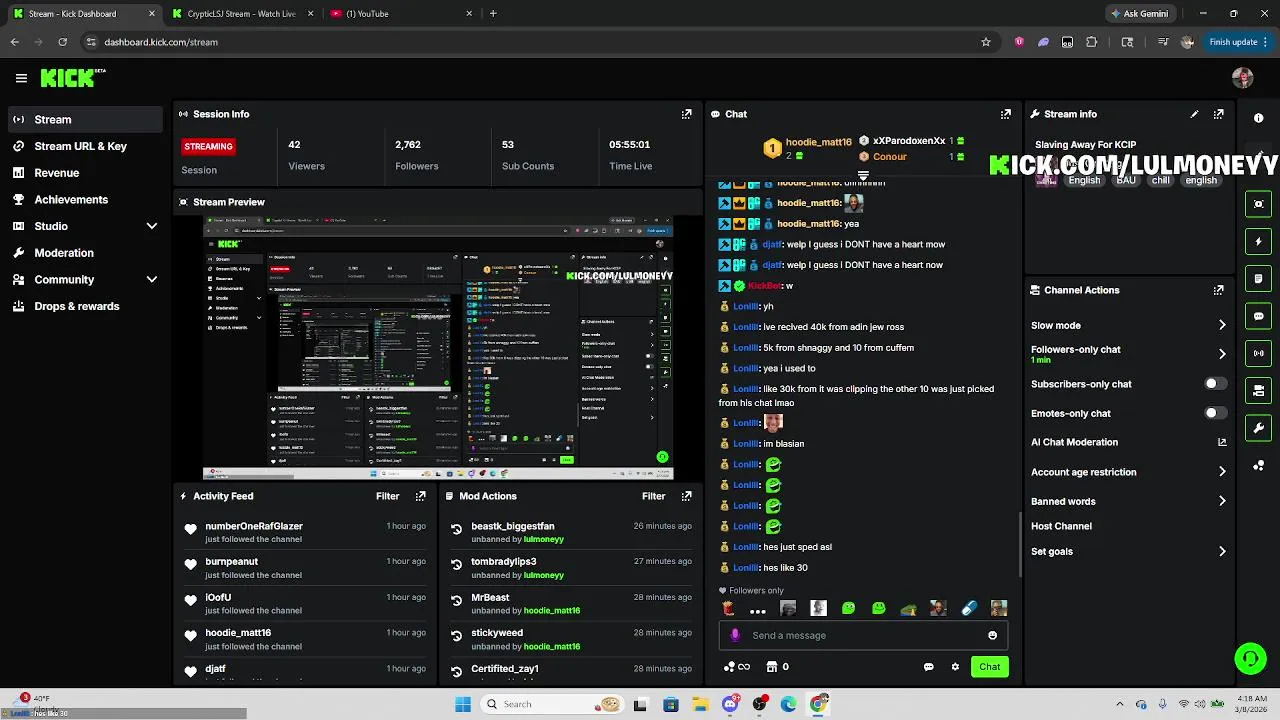Click the purple microphone icon in the message box

point(735,635)
